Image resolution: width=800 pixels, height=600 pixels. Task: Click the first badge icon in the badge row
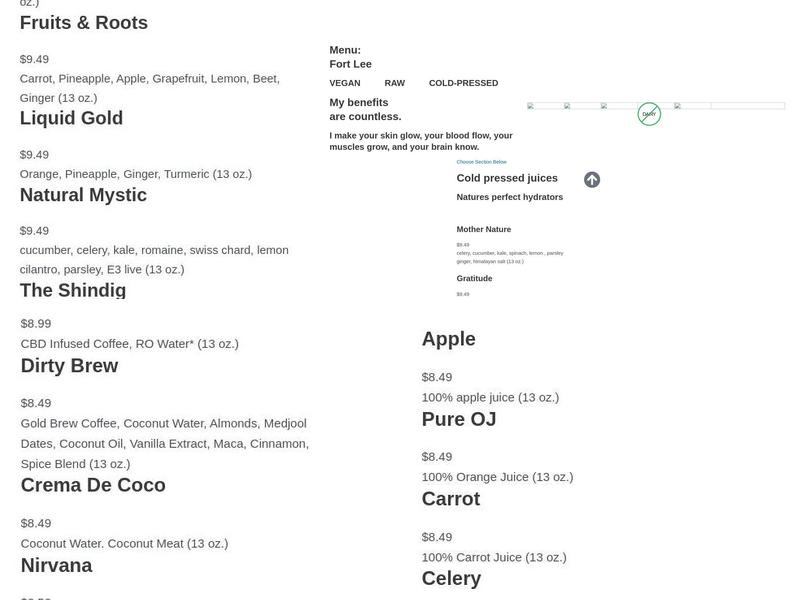coord(531,107)
